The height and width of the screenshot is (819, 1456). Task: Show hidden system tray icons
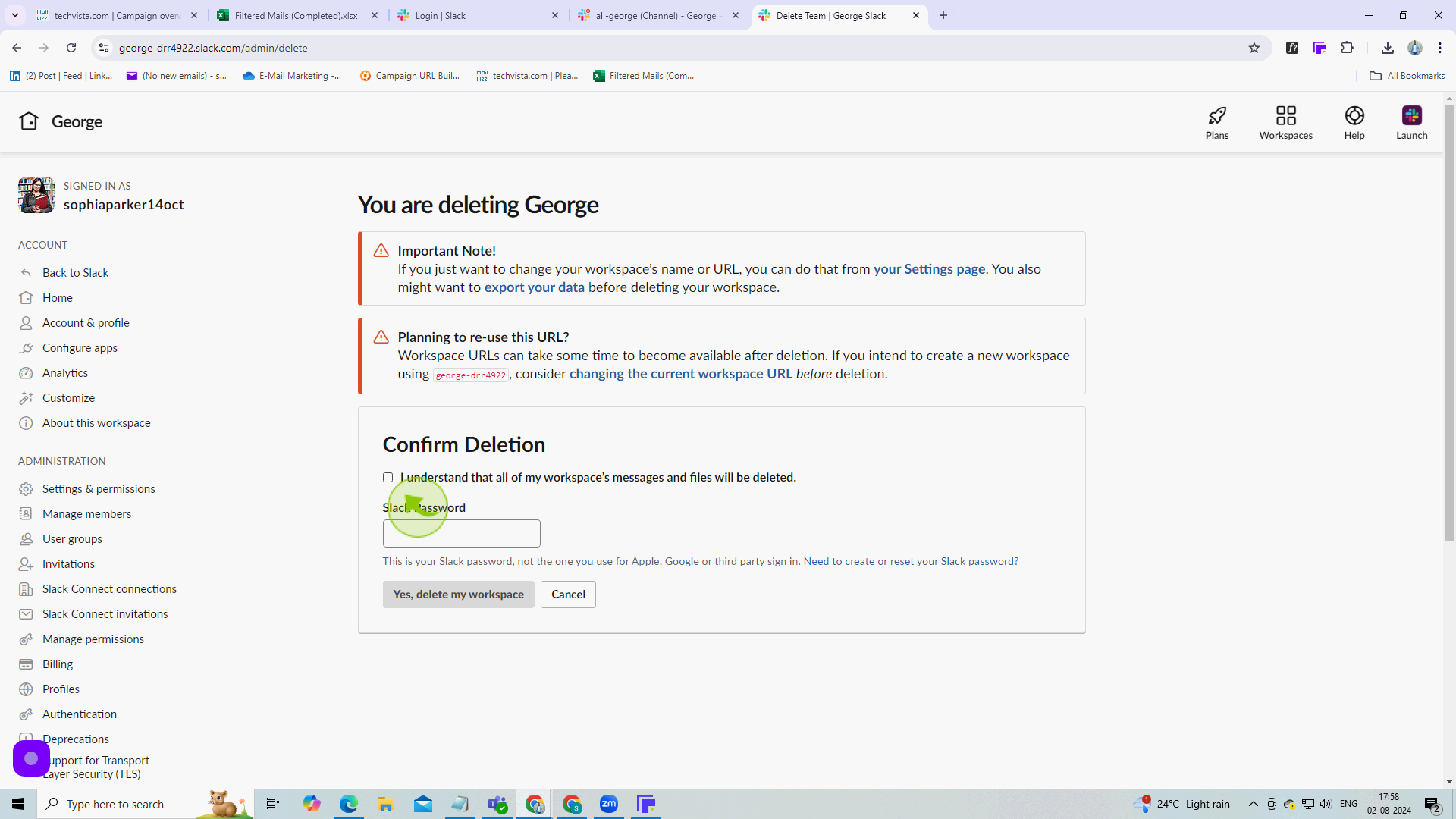(1253, 804)
